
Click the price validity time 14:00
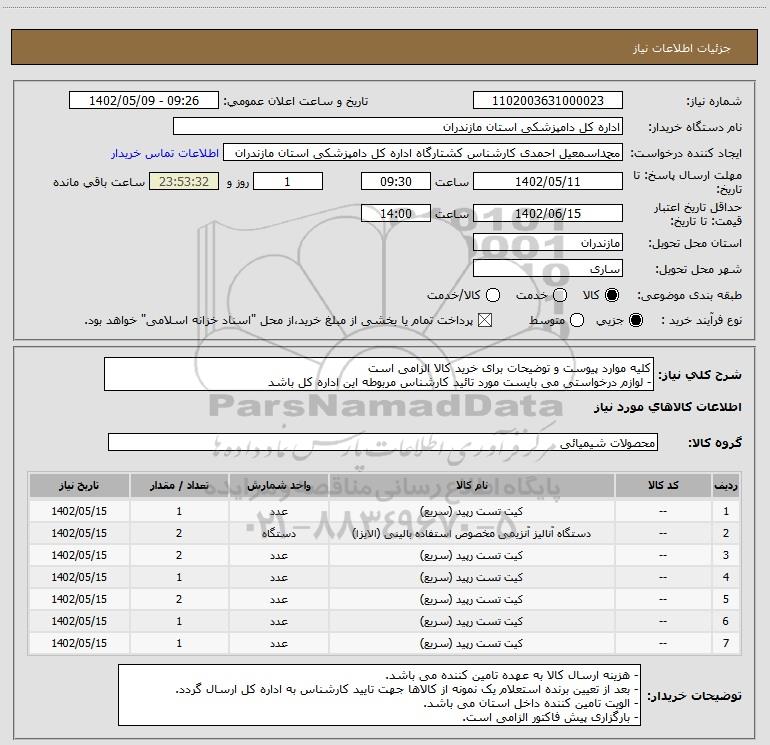click(396, 213)
